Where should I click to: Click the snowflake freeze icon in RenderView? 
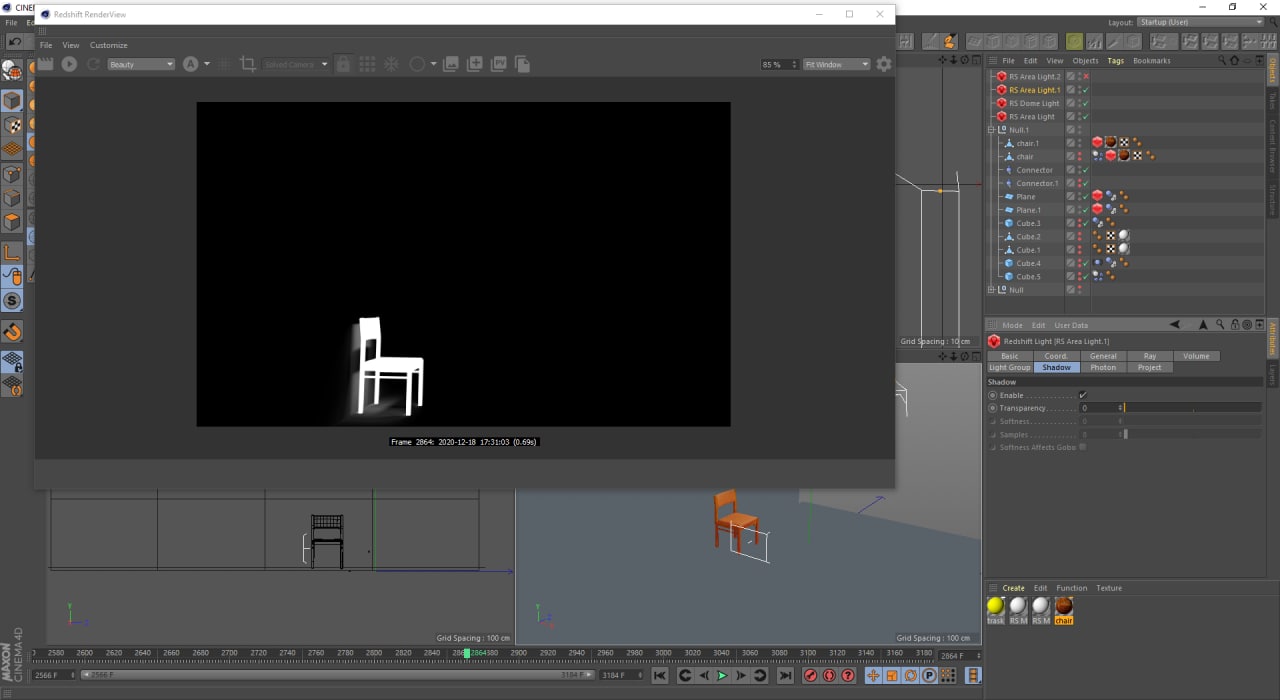click(391, 64)
